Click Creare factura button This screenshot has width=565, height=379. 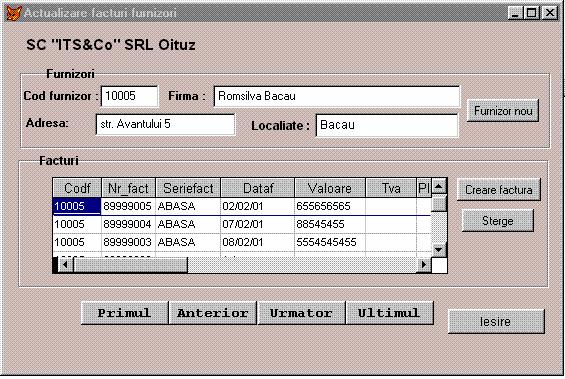pyautogui.click(x=499, y=190)
